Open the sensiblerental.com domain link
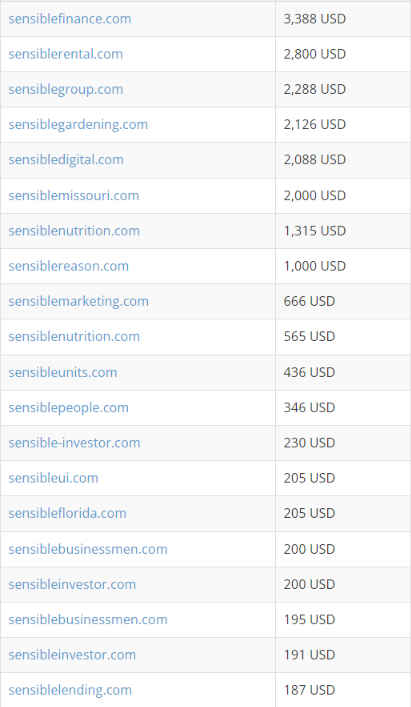 (x=65, y=54)
